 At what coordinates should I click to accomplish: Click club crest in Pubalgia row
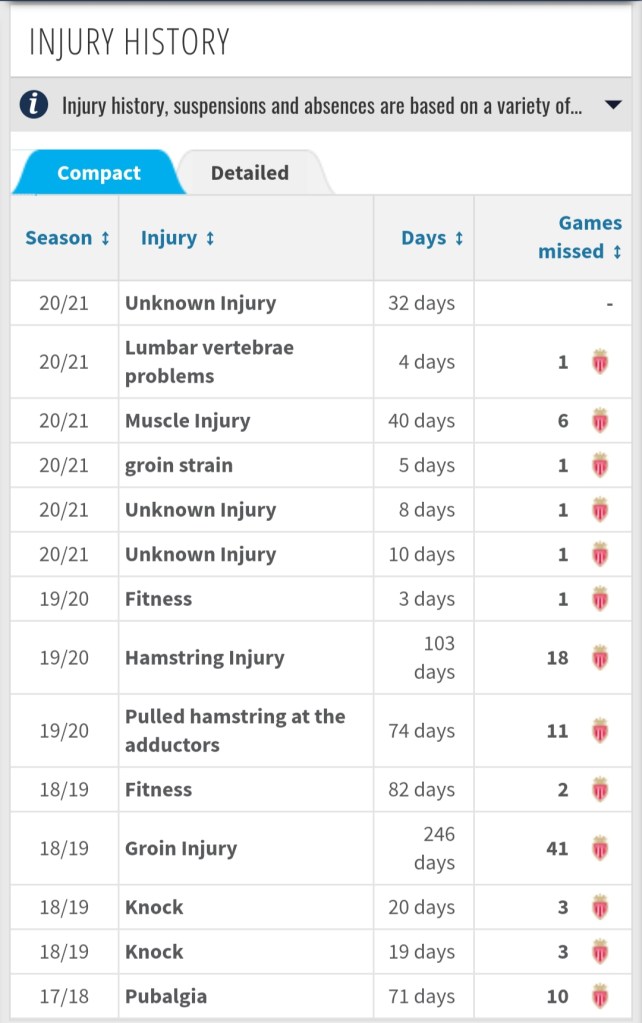[x=600, y=996]
